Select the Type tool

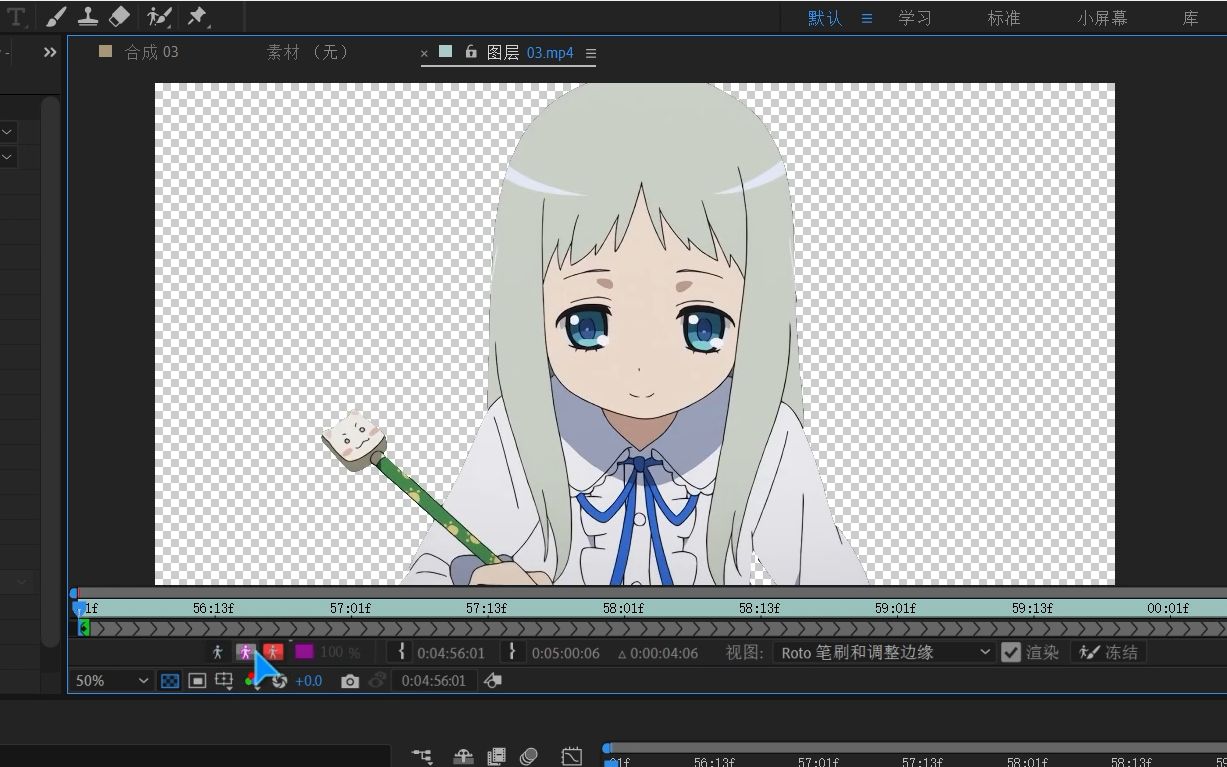[x=15, y=17]
